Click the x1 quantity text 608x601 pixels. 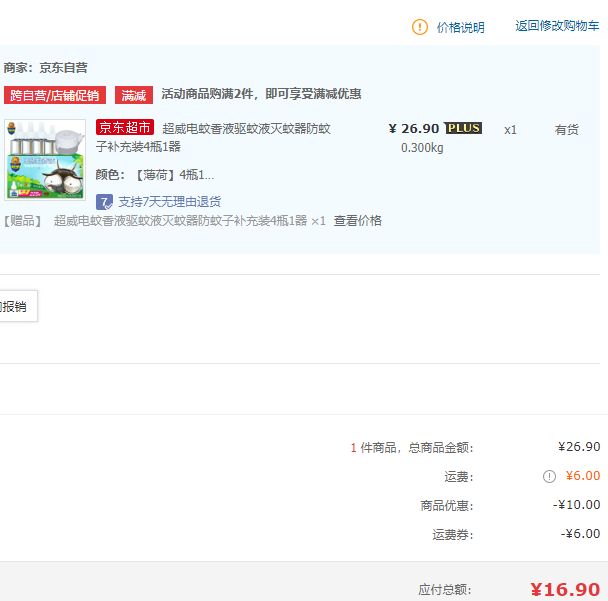tap(510, 130)
